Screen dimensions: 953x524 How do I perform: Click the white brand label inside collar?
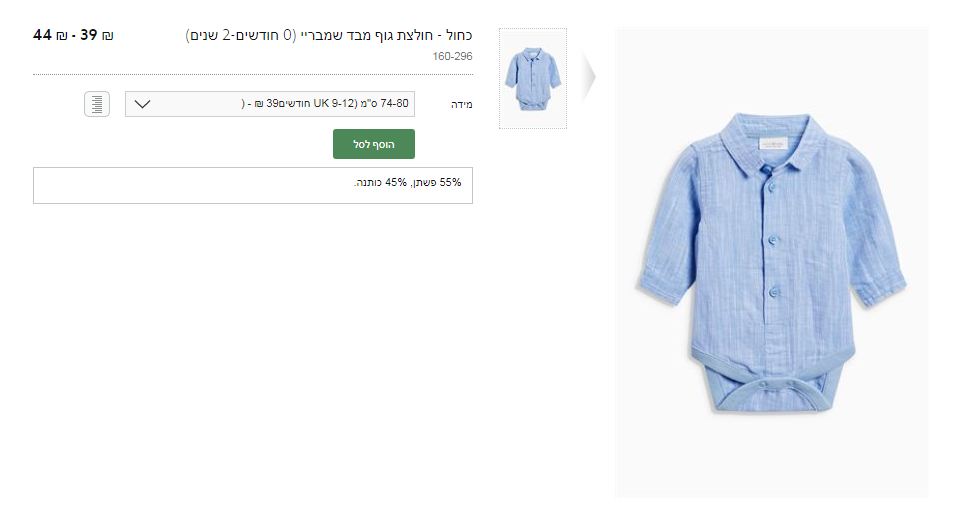(x=771, y=144)
